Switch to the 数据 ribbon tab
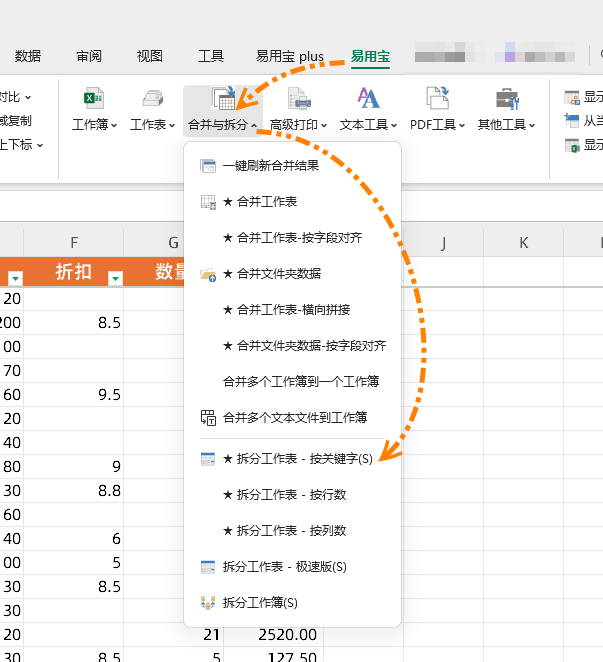The image size is (603, 662). (28, 56)
